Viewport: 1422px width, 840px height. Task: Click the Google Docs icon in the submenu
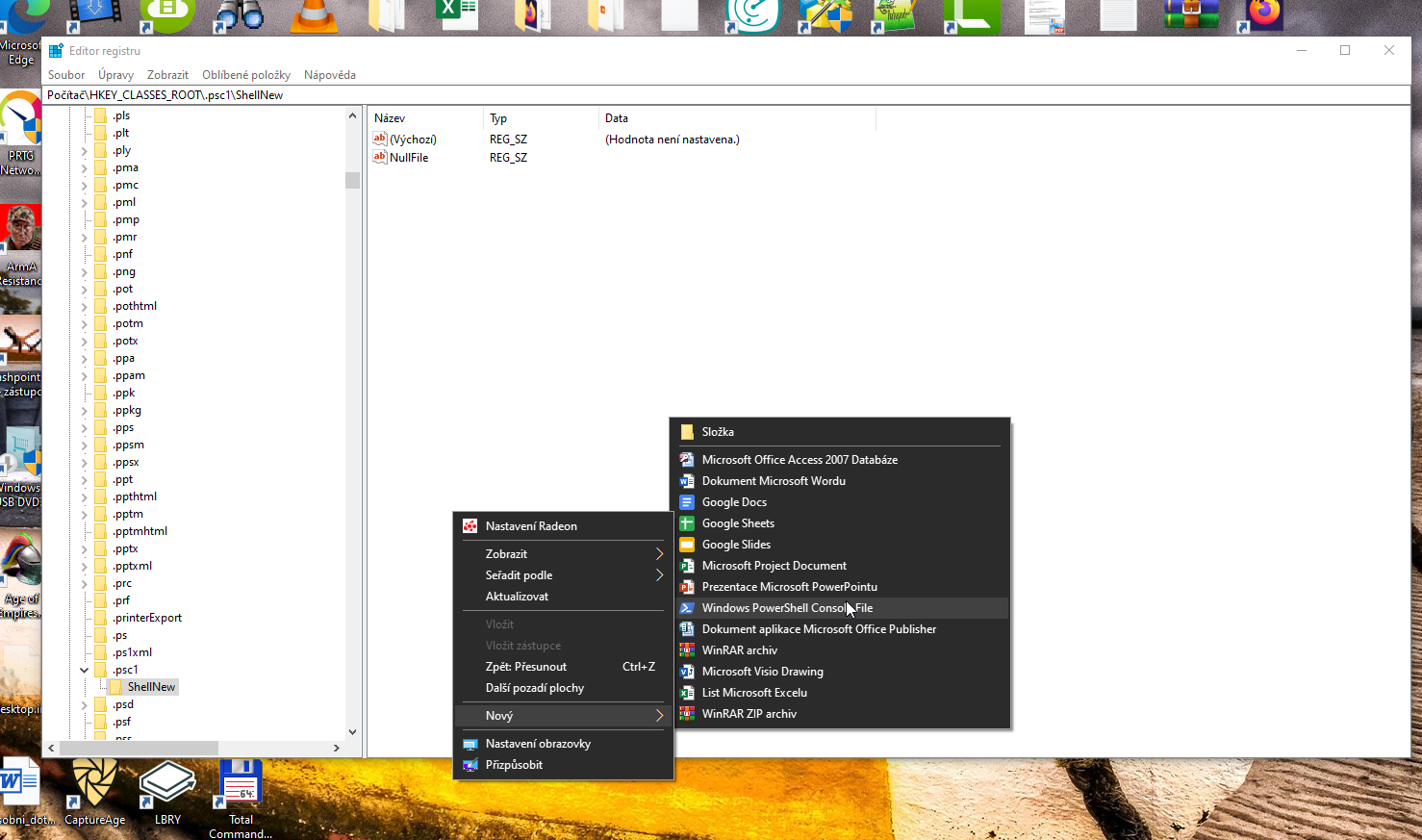tap(687, 502)
